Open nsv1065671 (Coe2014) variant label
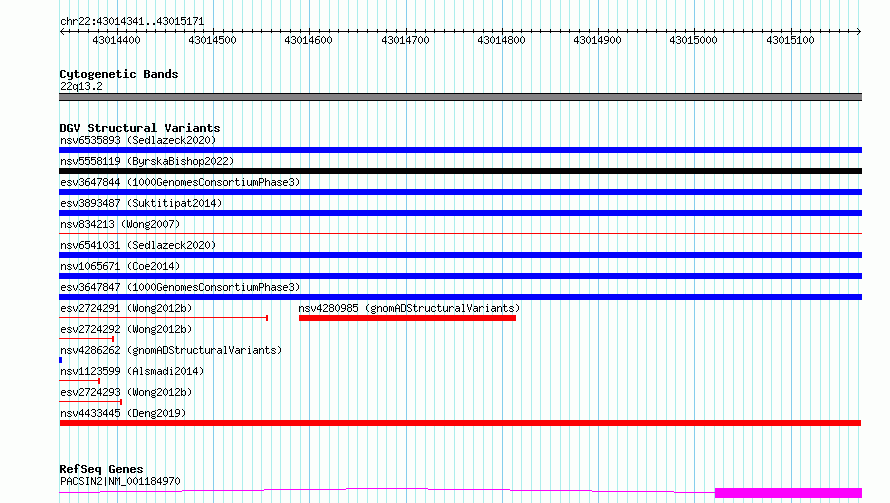The image size is (890, 503). (120, 266)
